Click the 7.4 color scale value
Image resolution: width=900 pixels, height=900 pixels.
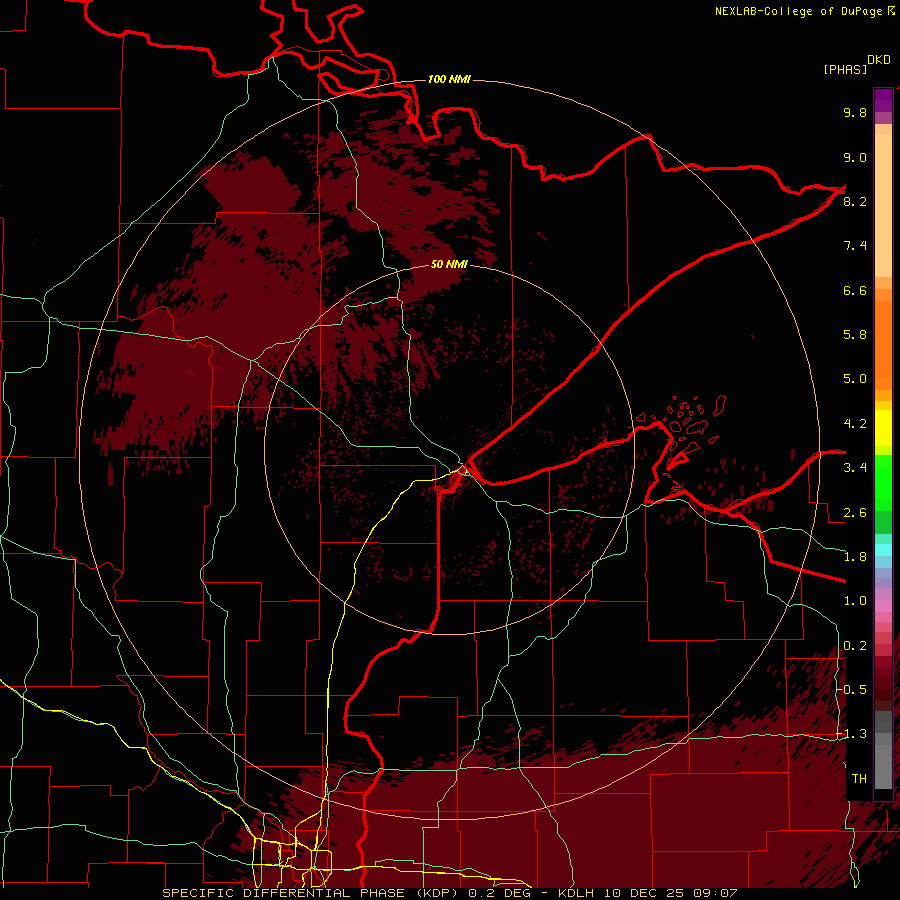coord(855,246)
